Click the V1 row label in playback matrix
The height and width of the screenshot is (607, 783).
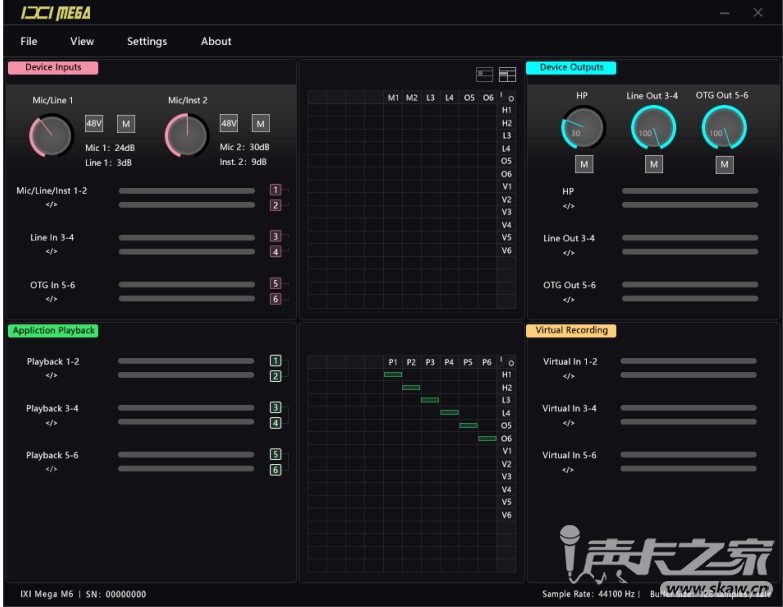point(506,451)
